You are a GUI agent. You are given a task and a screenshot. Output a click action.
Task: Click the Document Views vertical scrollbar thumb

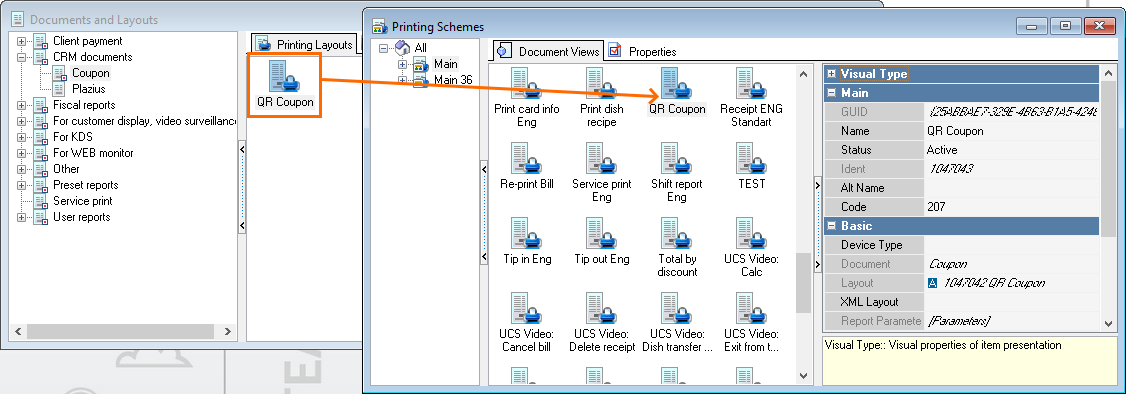[x=804, y=283]
